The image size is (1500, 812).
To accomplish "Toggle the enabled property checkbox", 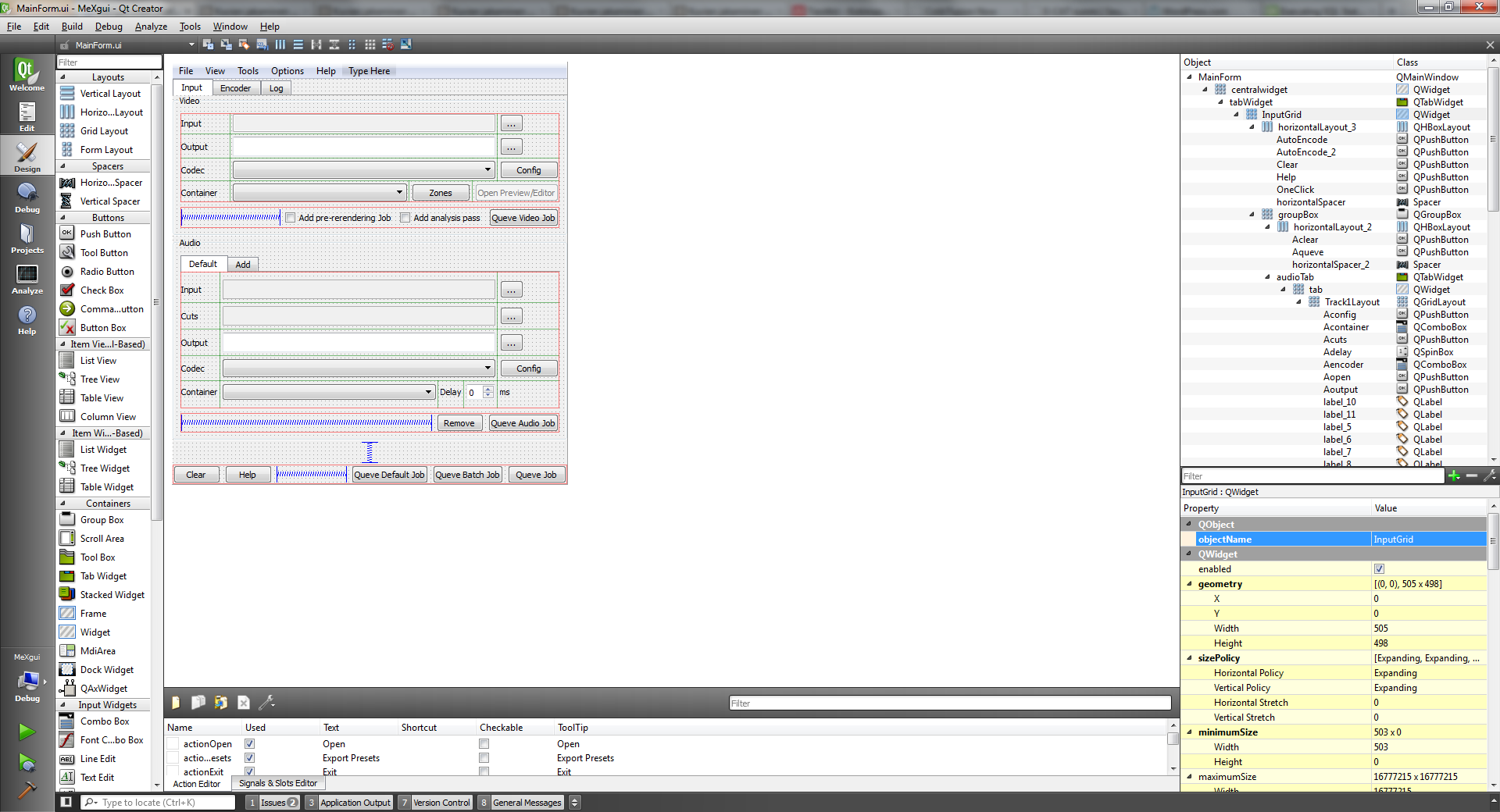I will pyautogui.click(x=1379, y=569).
